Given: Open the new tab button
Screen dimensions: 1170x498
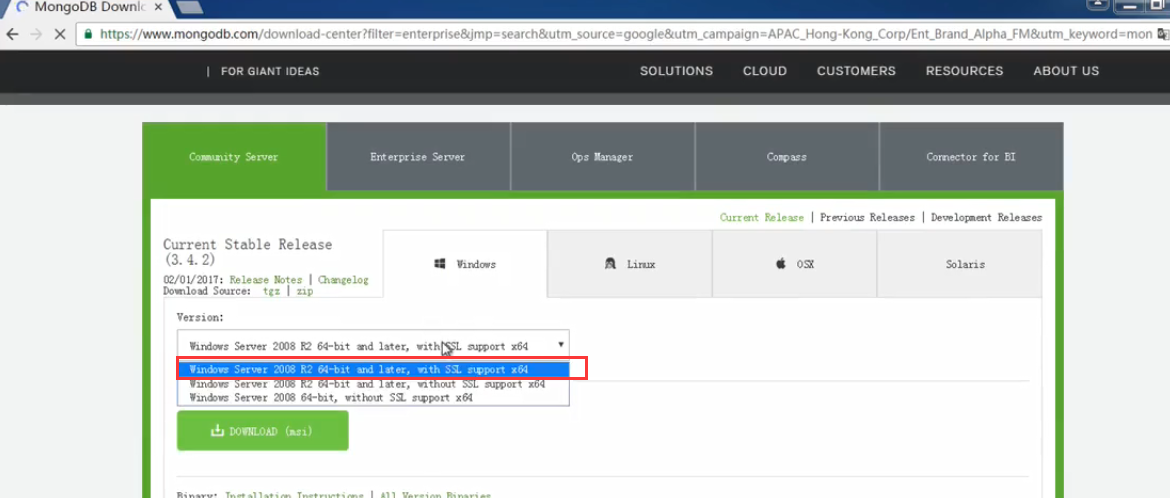Looking at the screenshot, I should pos(190,7).
